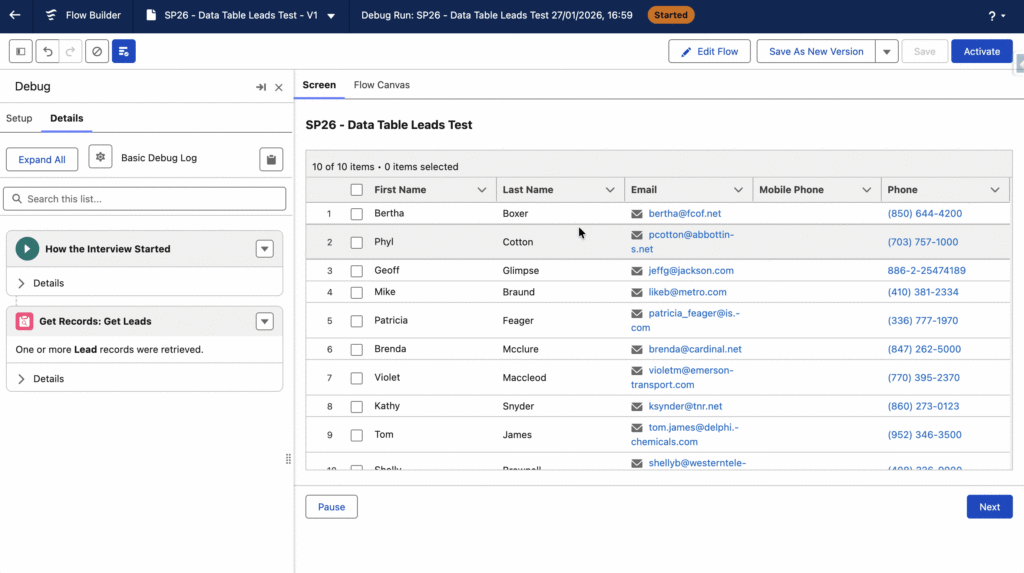Open the dropdown arrow next to Save As New Version
This screenshot has width=1024, height=573.
[886, 52]
